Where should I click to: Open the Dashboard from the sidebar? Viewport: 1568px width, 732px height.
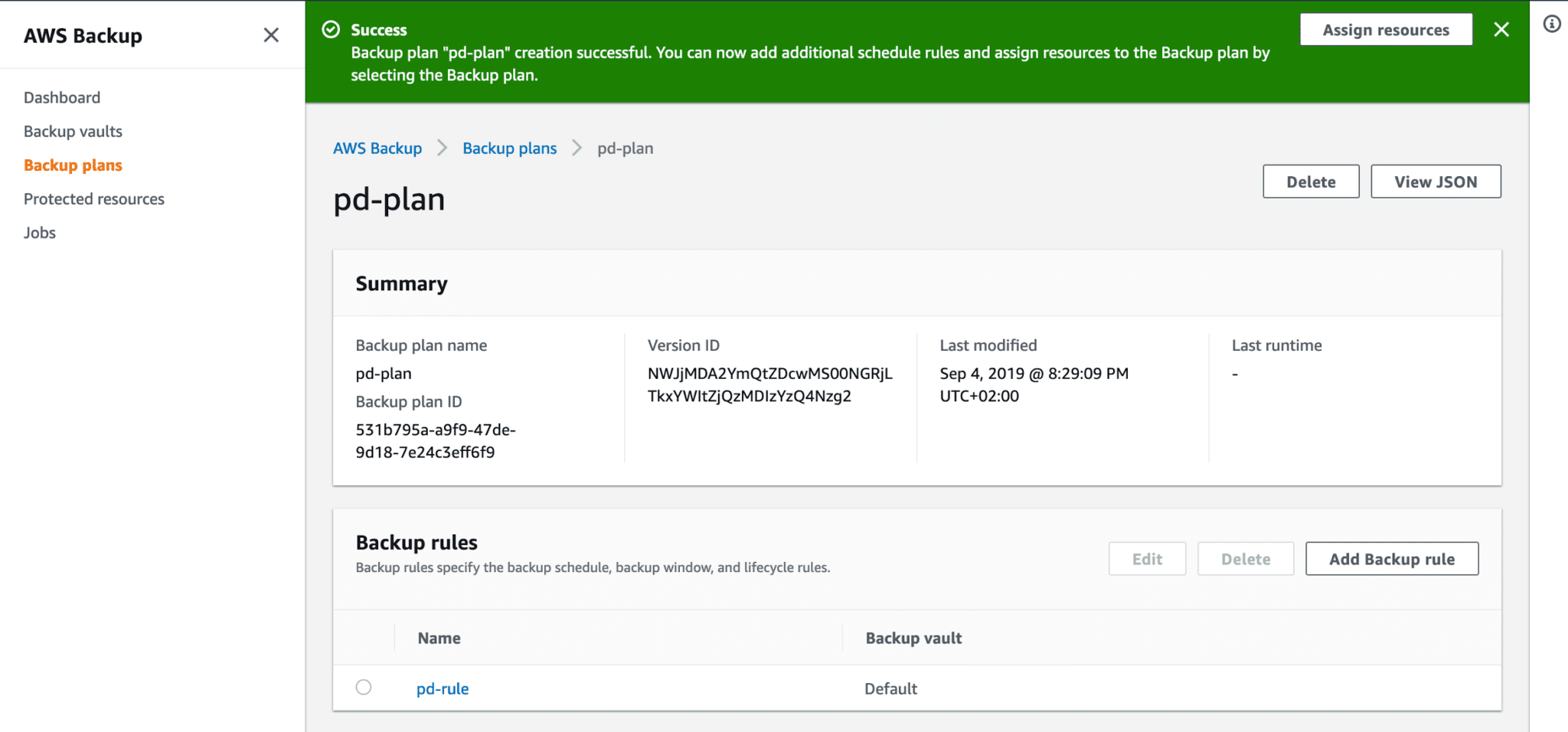62,97
